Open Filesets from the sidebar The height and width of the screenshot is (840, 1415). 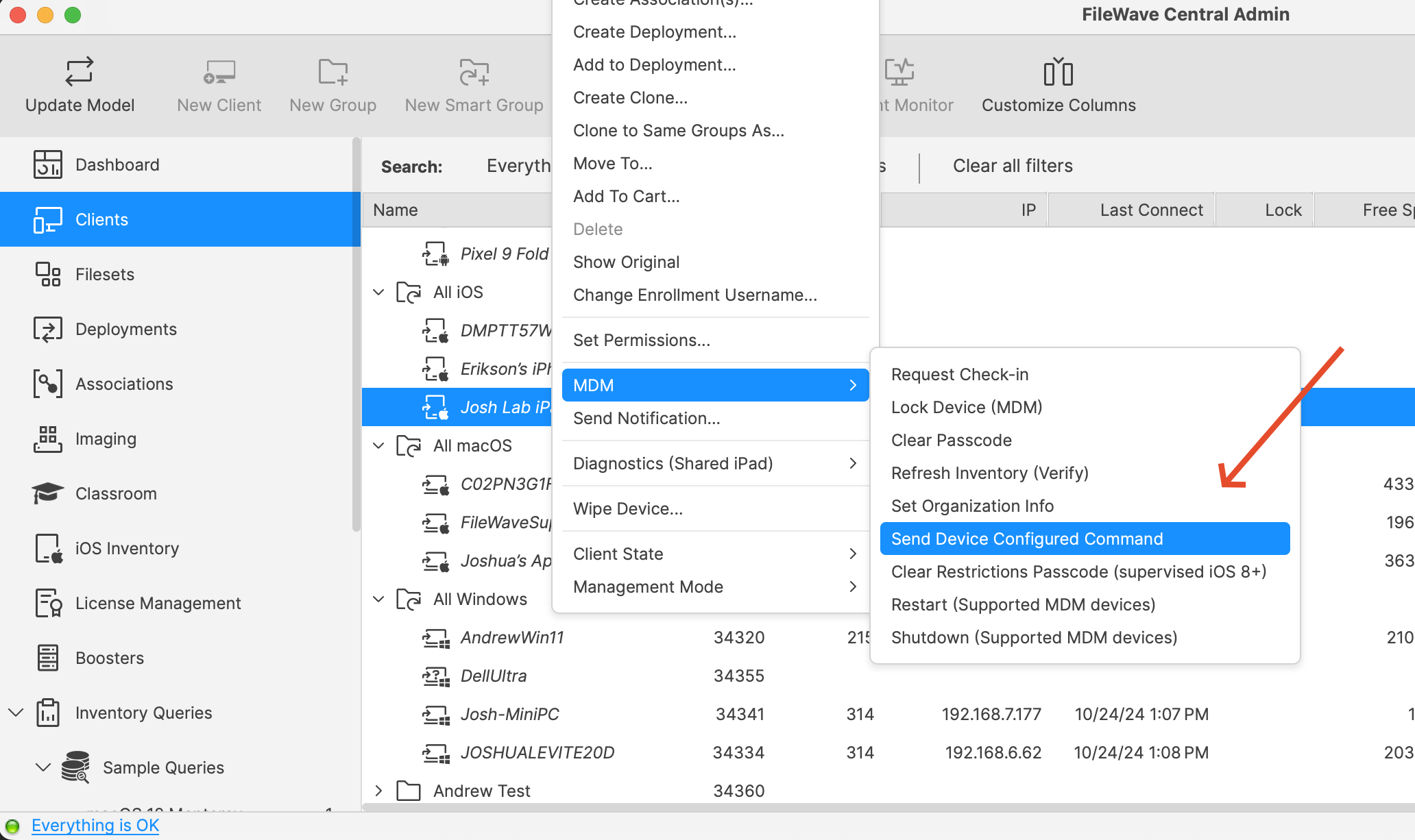coord(47,274)
